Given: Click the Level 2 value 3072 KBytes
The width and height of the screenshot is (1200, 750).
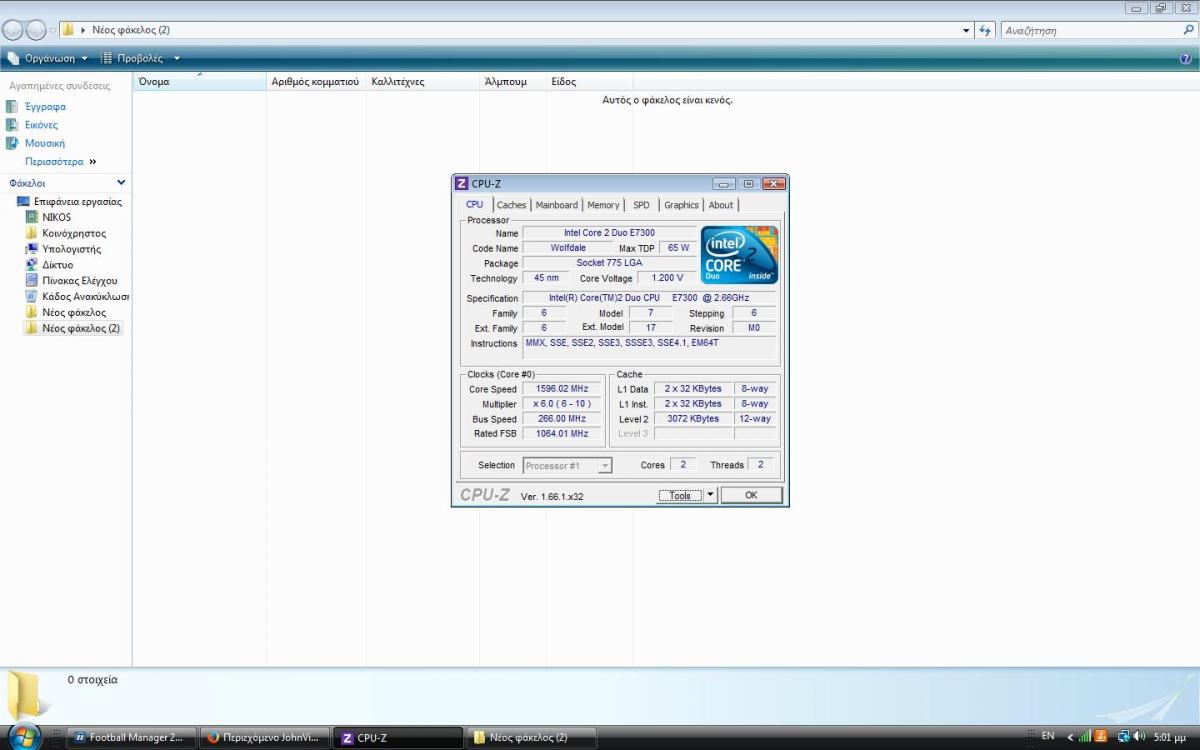Looking at the screenshot, I should point(693,419).
